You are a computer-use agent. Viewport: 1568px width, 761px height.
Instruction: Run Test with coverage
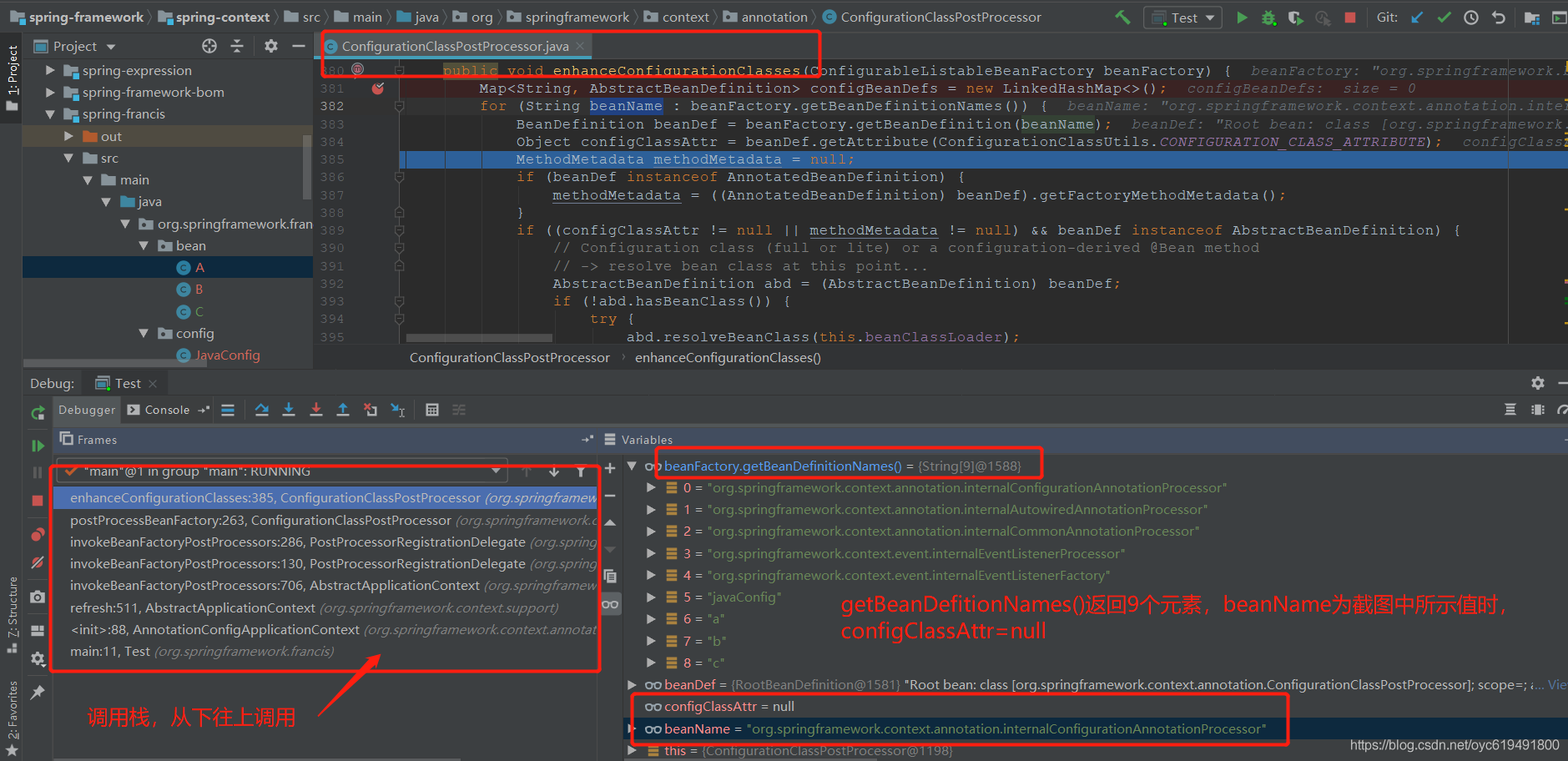point(1295,17)
